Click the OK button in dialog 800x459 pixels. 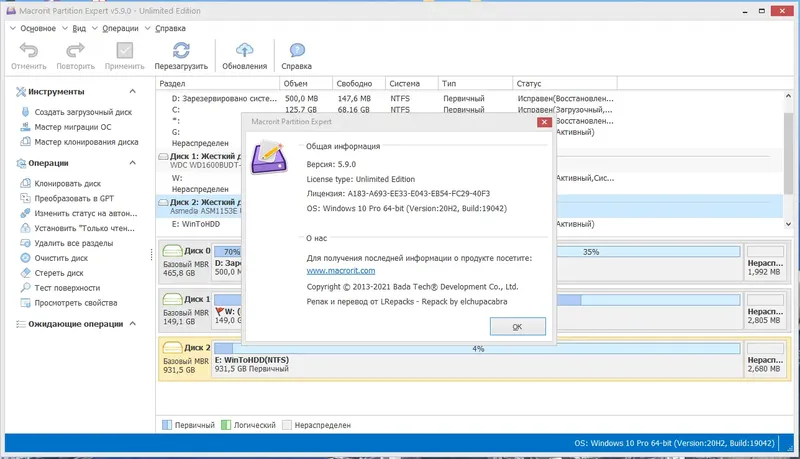tap(517, 326)
